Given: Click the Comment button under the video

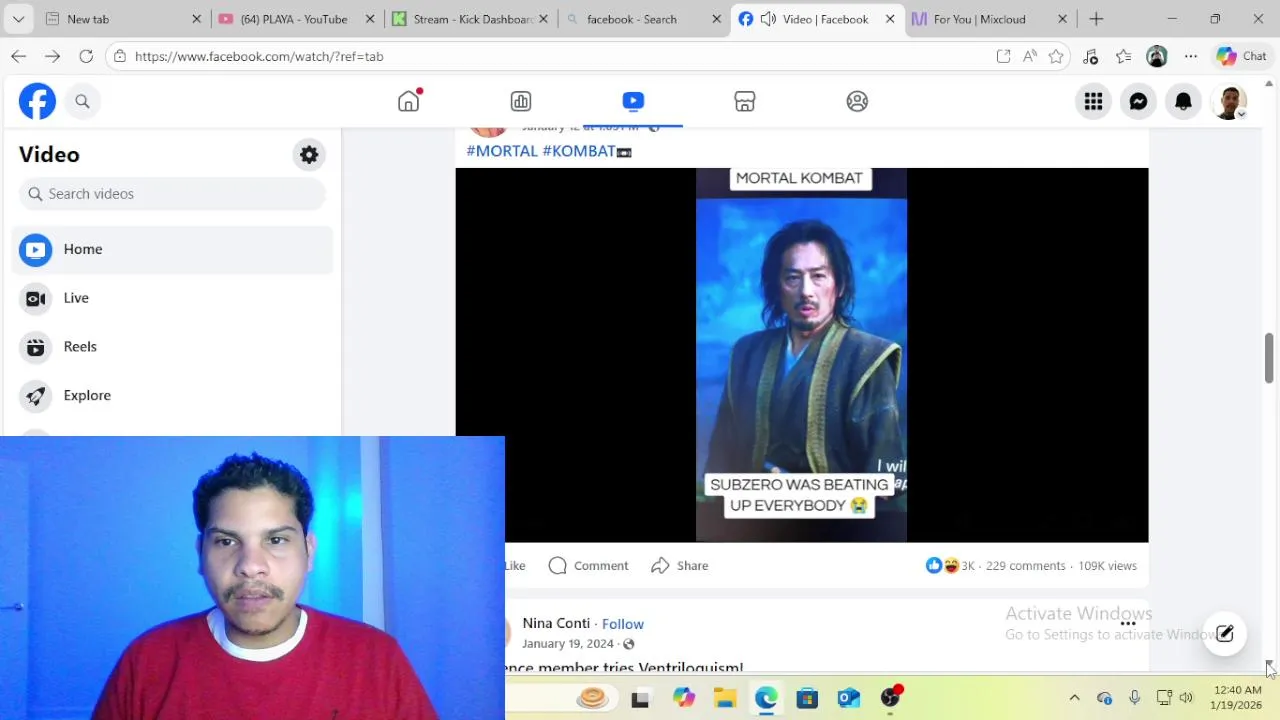Looking at the screenshot, I should point(589,566).
